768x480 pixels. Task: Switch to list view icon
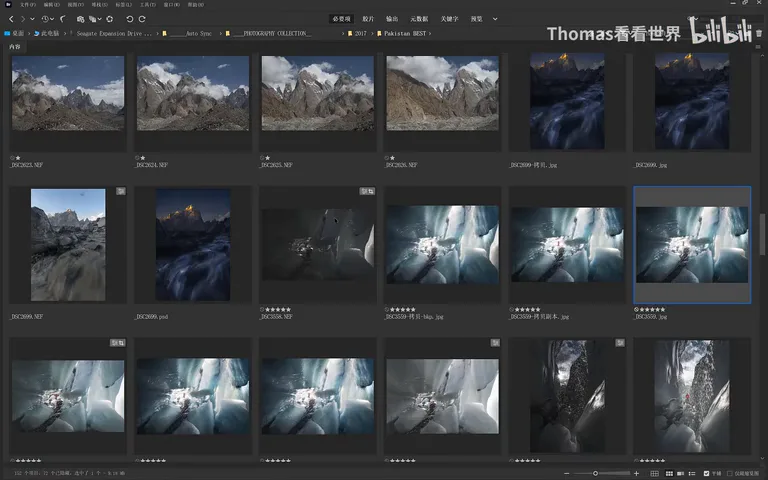692,473
